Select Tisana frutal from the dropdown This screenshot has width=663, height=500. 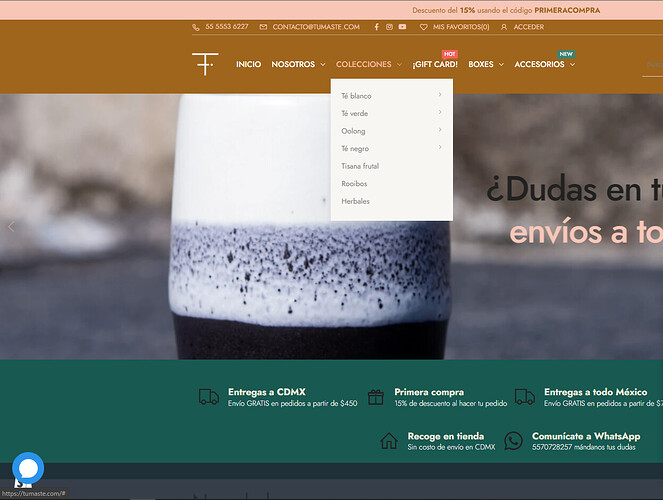coord(360,166)
